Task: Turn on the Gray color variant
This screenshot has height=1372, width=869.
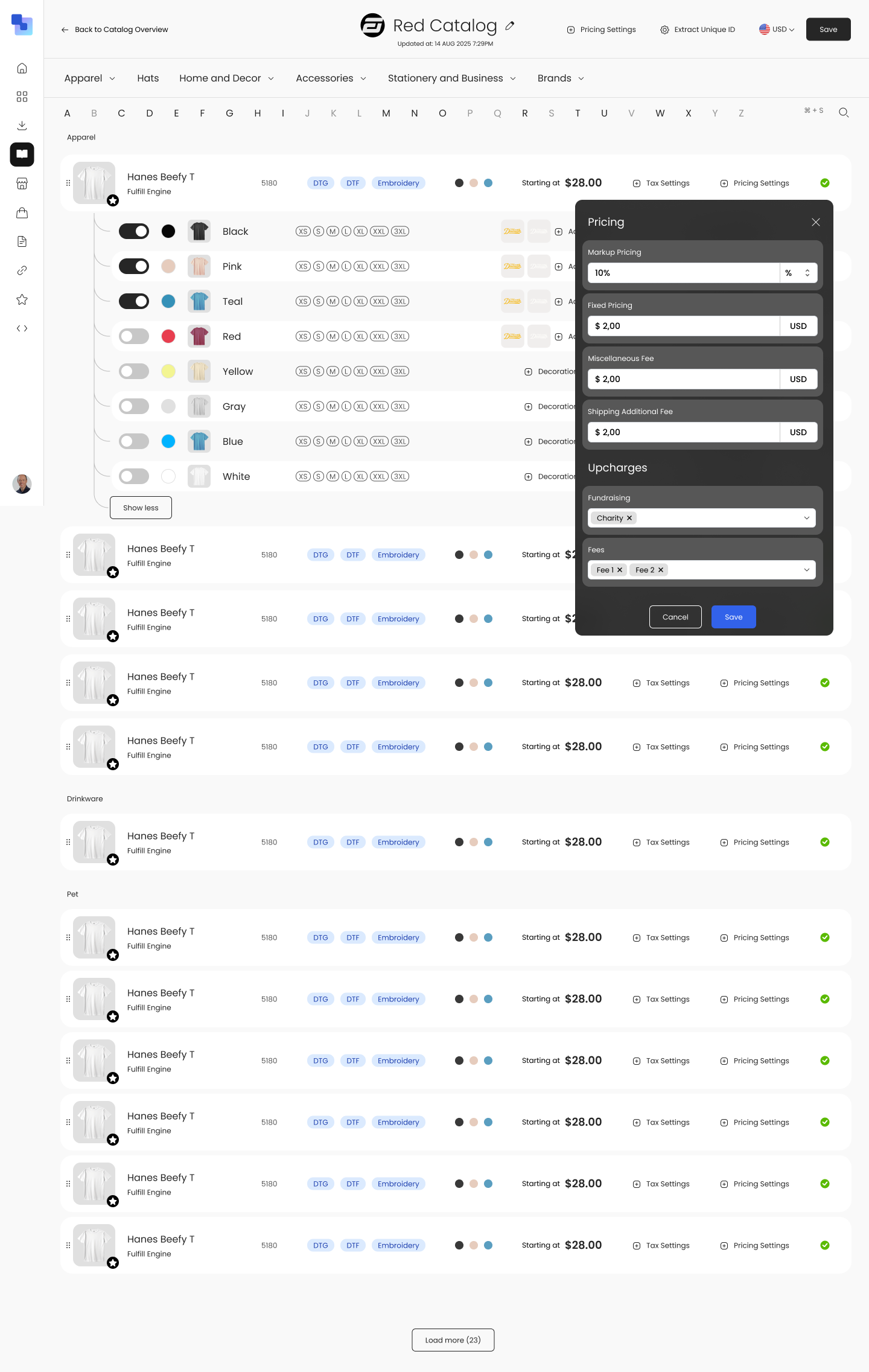Action: pyautogui.click(x=134, y=406)
